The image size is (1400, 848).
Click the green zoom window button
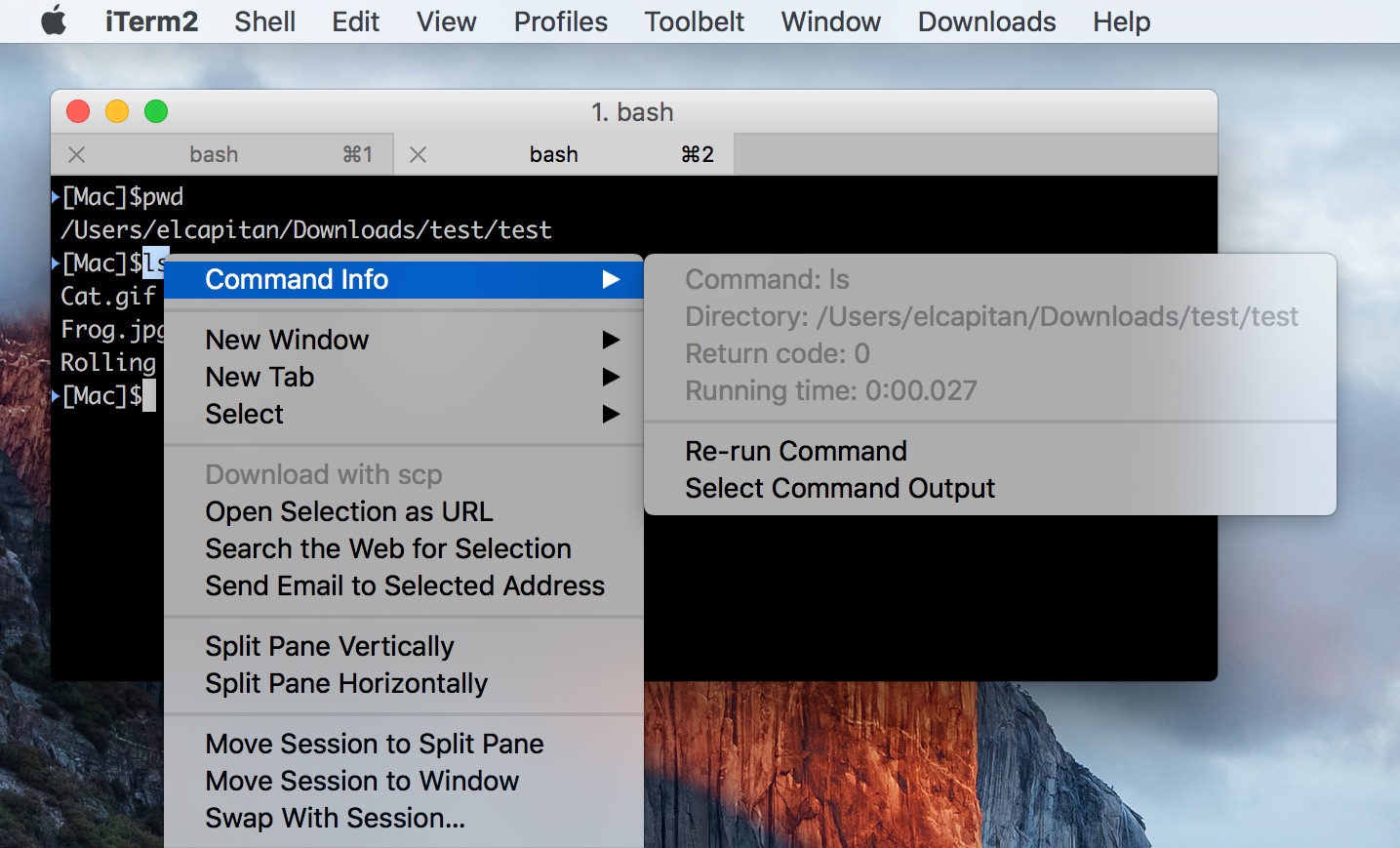pyautogui.click(x=156, y=111)
